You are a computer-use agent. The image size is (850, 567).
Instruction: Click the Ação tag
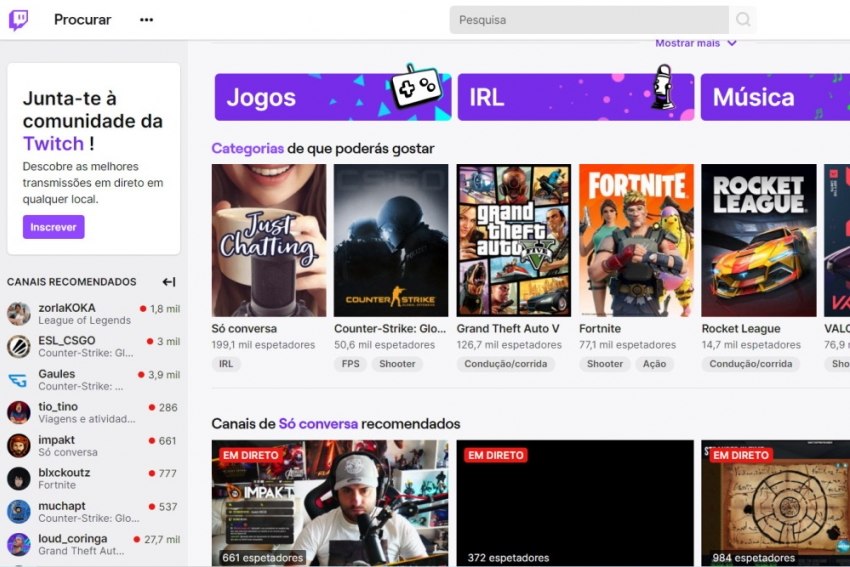(x=654, y=364)
